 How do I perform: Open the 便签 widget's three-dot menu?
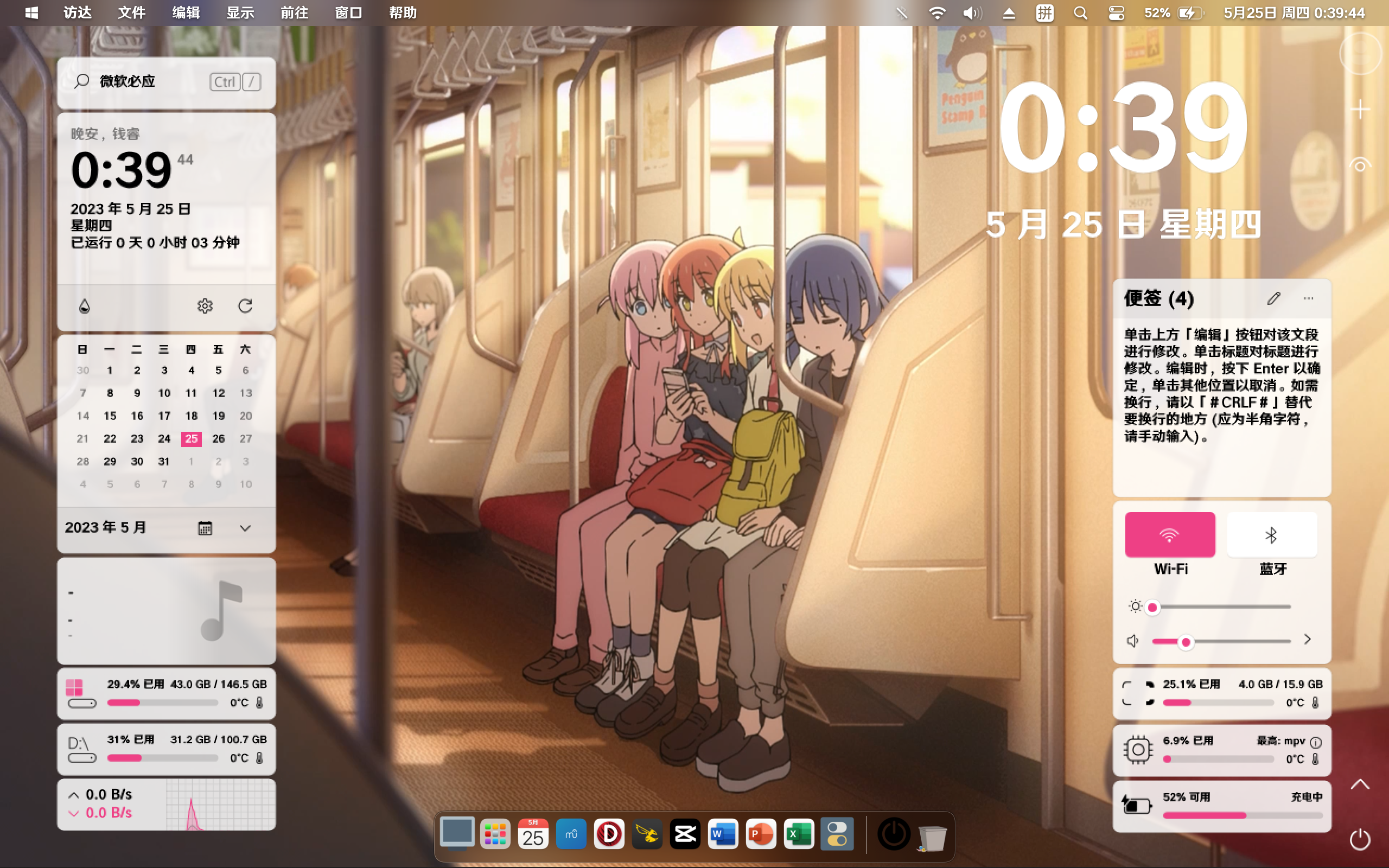[x=1309, y=298]
